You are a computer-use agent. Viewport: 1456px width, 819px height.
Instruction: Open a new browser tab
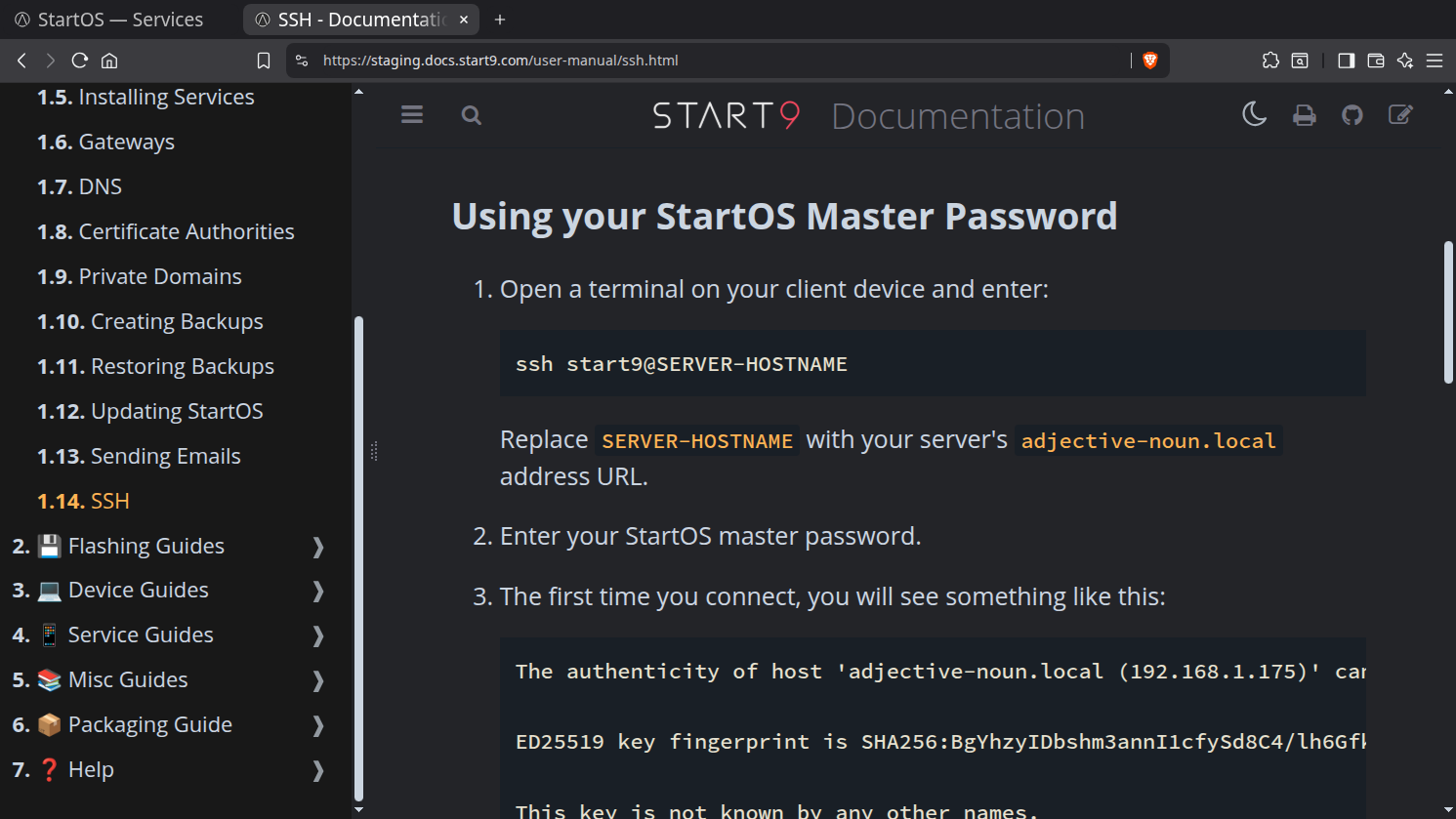[500, 20]
